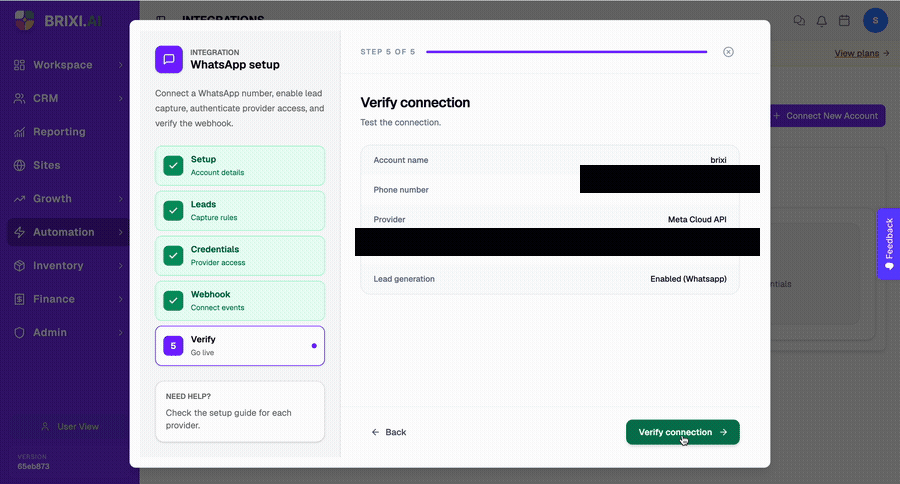Expand the Admin chevron
This screenshot has height=484, width=900.
click(x=121, y=332)
